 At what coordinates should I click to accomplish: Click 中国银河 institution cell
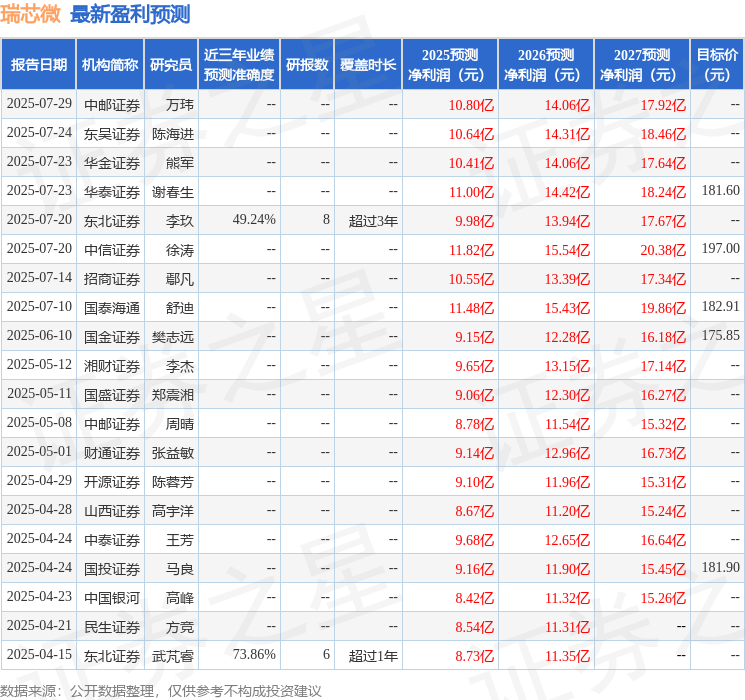pos(112,598)
